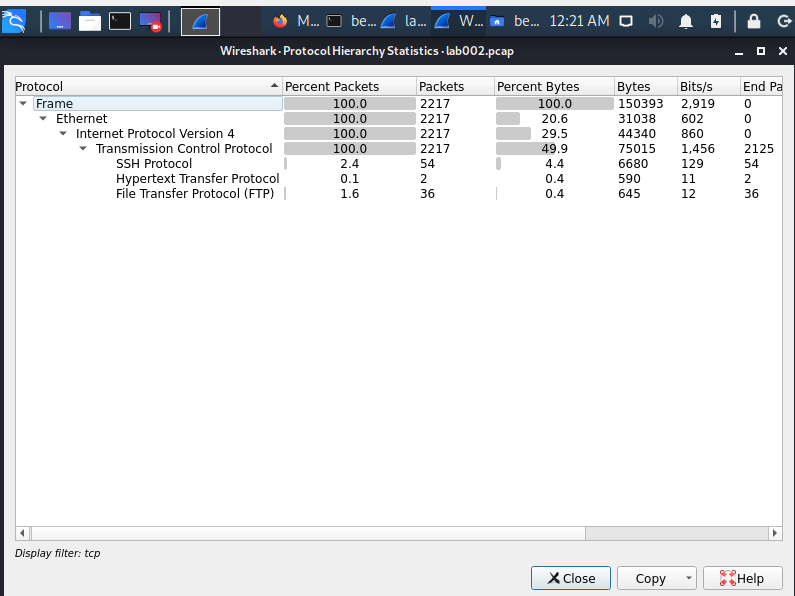
Task: Sort by the Percent Packets column header
Action: click(349, 87)
